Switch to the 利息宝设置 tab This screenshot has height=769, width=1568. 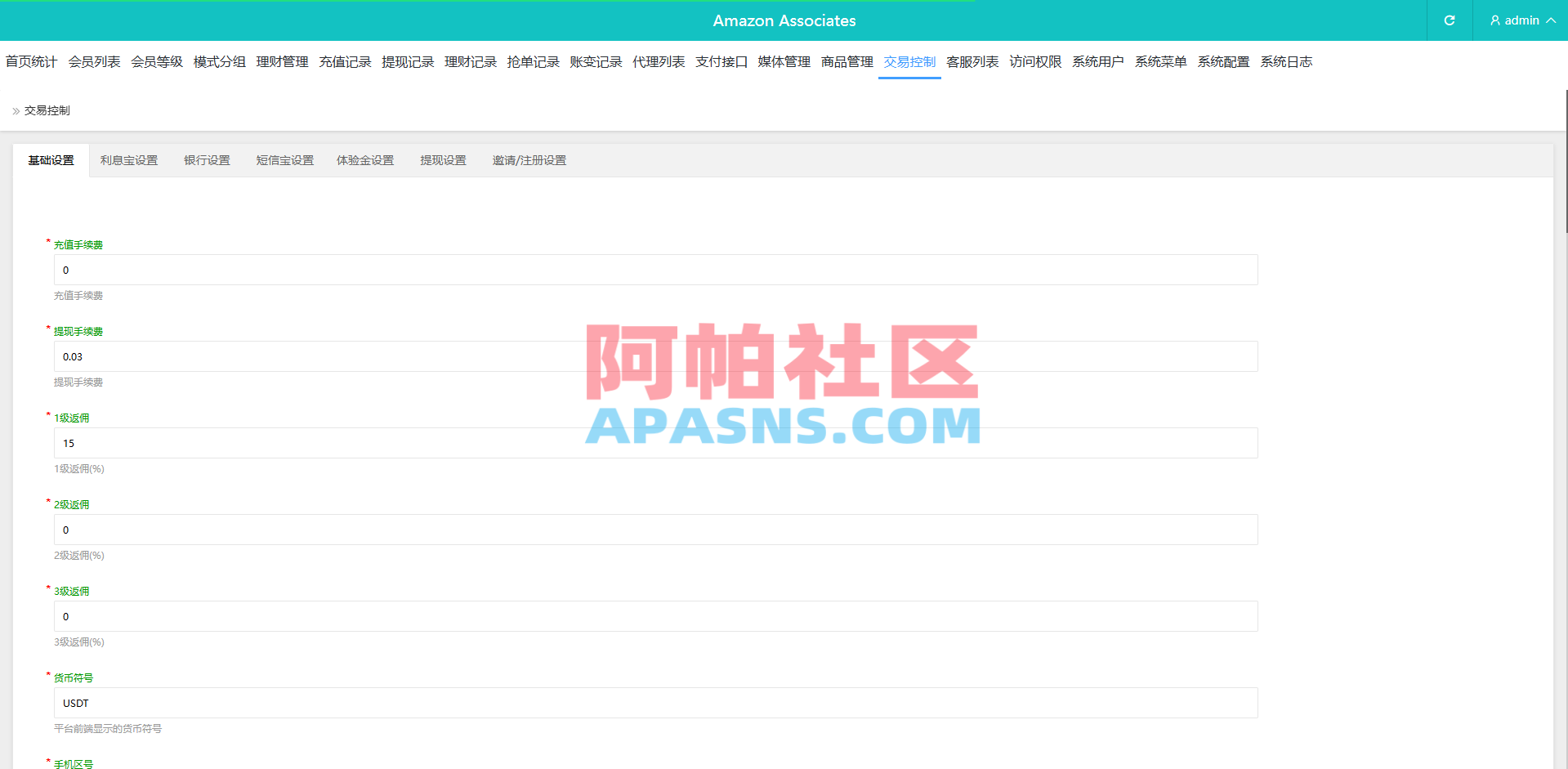[128, 160]
